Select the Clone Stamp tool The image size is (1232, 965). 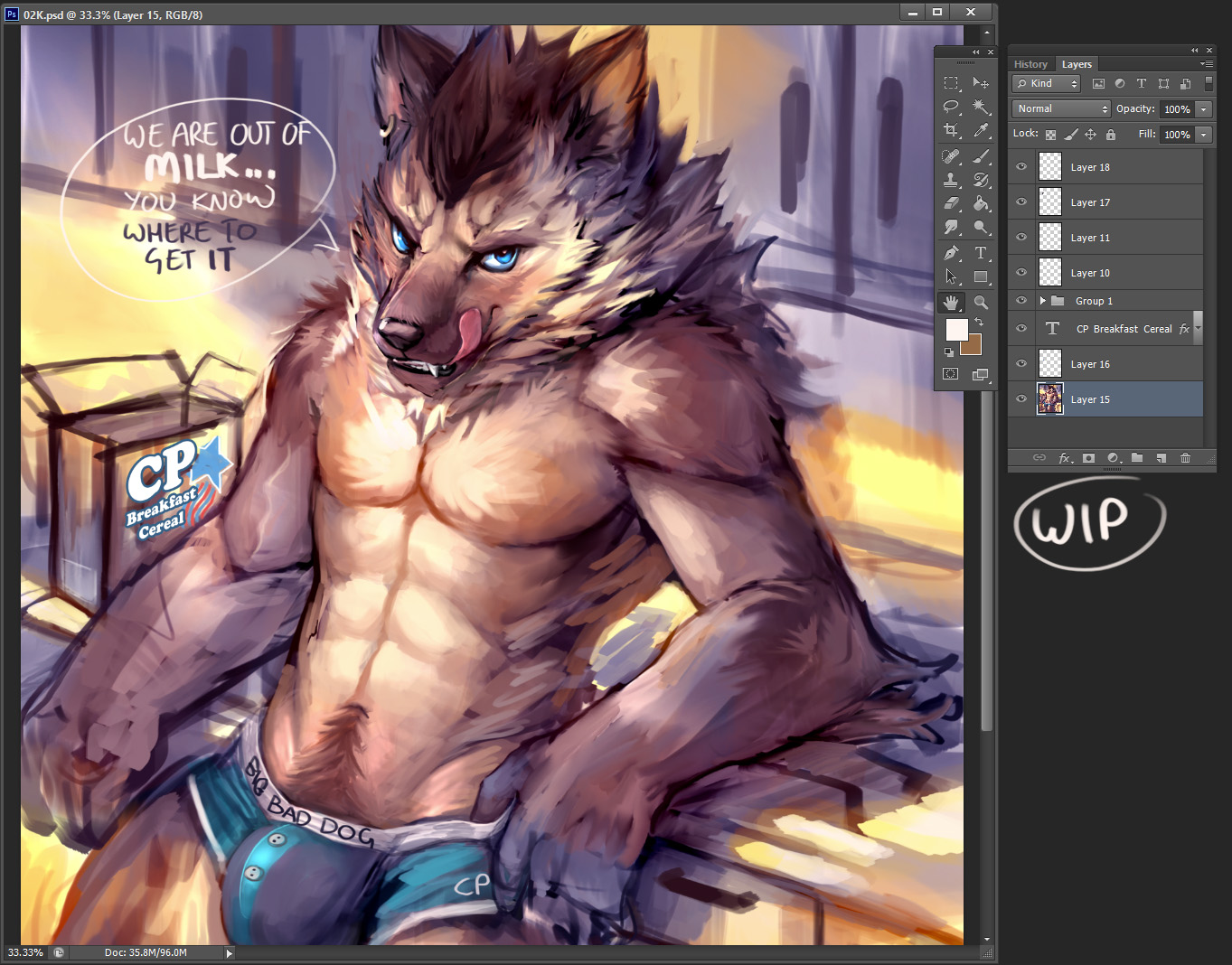tap(951, 180)
